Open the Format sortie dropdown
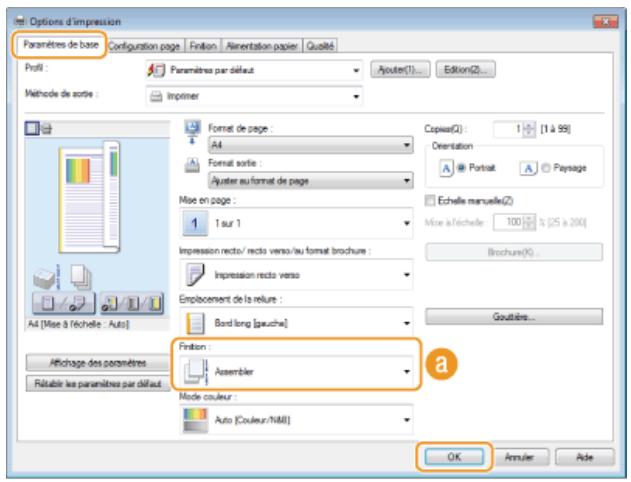 (310, 181)
